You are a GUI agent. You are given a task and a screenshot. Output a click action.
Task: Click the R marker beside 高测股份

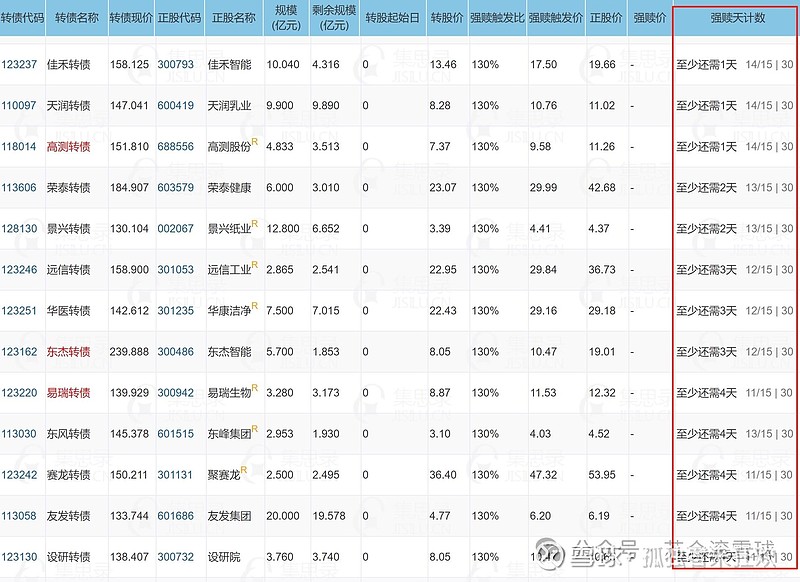(255, 141)
